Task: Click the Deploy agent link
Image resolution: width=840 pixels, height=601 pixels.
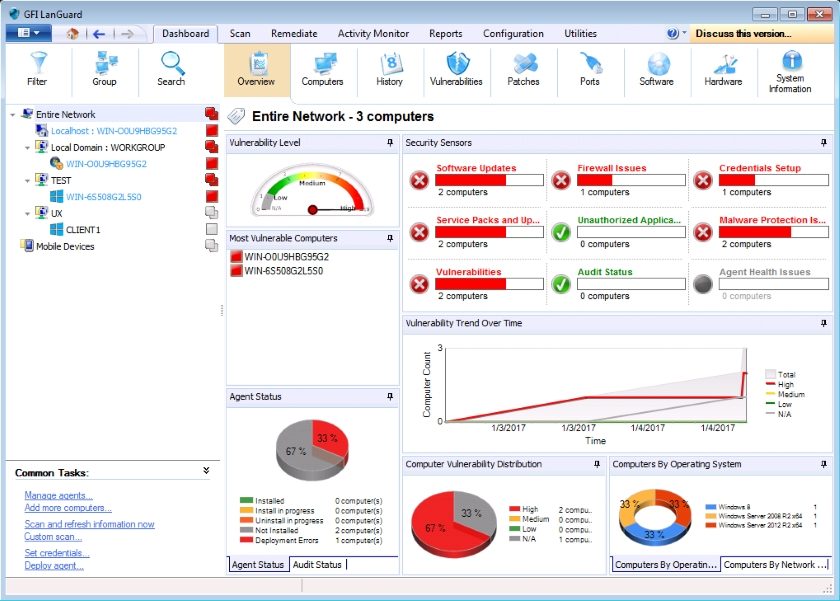Action: click(54, 565)
